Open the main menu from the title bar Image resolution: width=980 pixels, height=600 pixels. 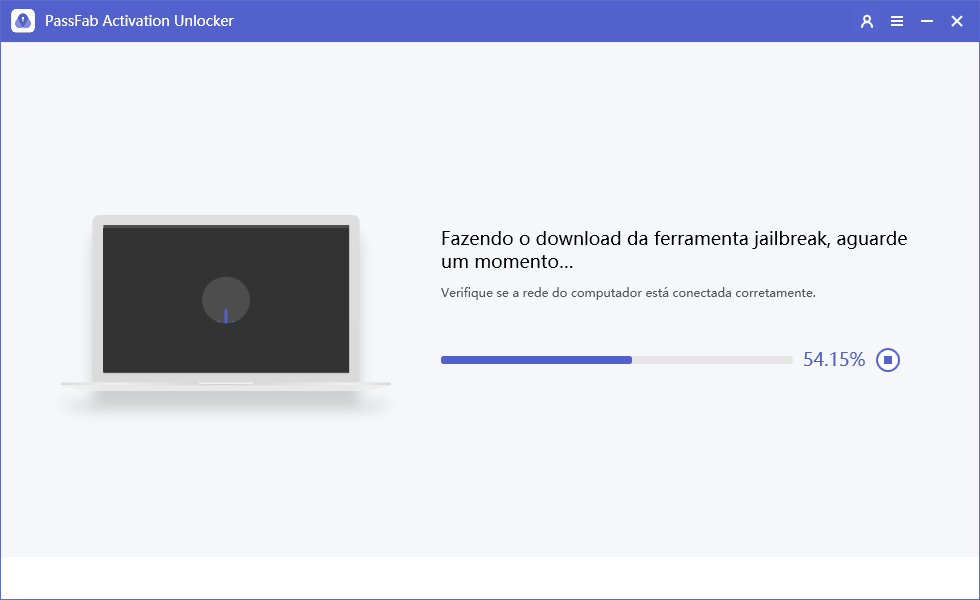(x=897, y=20)
